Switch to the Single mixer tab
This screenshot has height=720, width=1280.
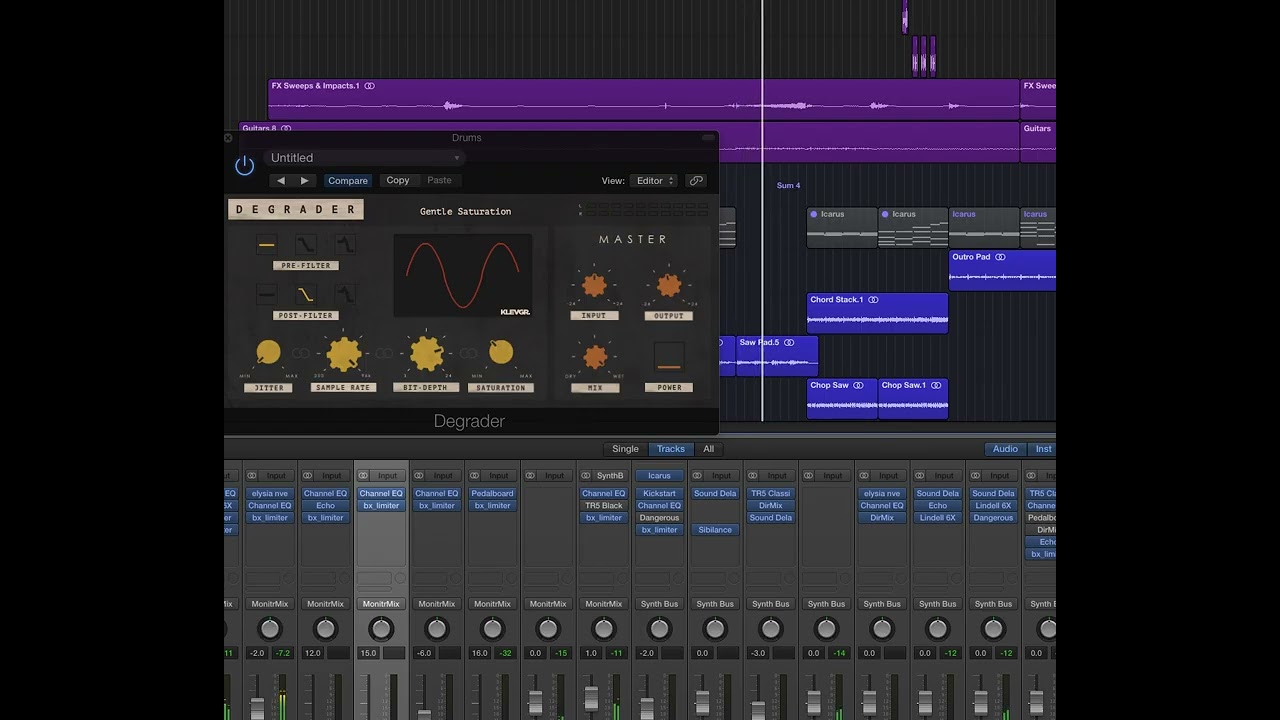click(625, 449)
